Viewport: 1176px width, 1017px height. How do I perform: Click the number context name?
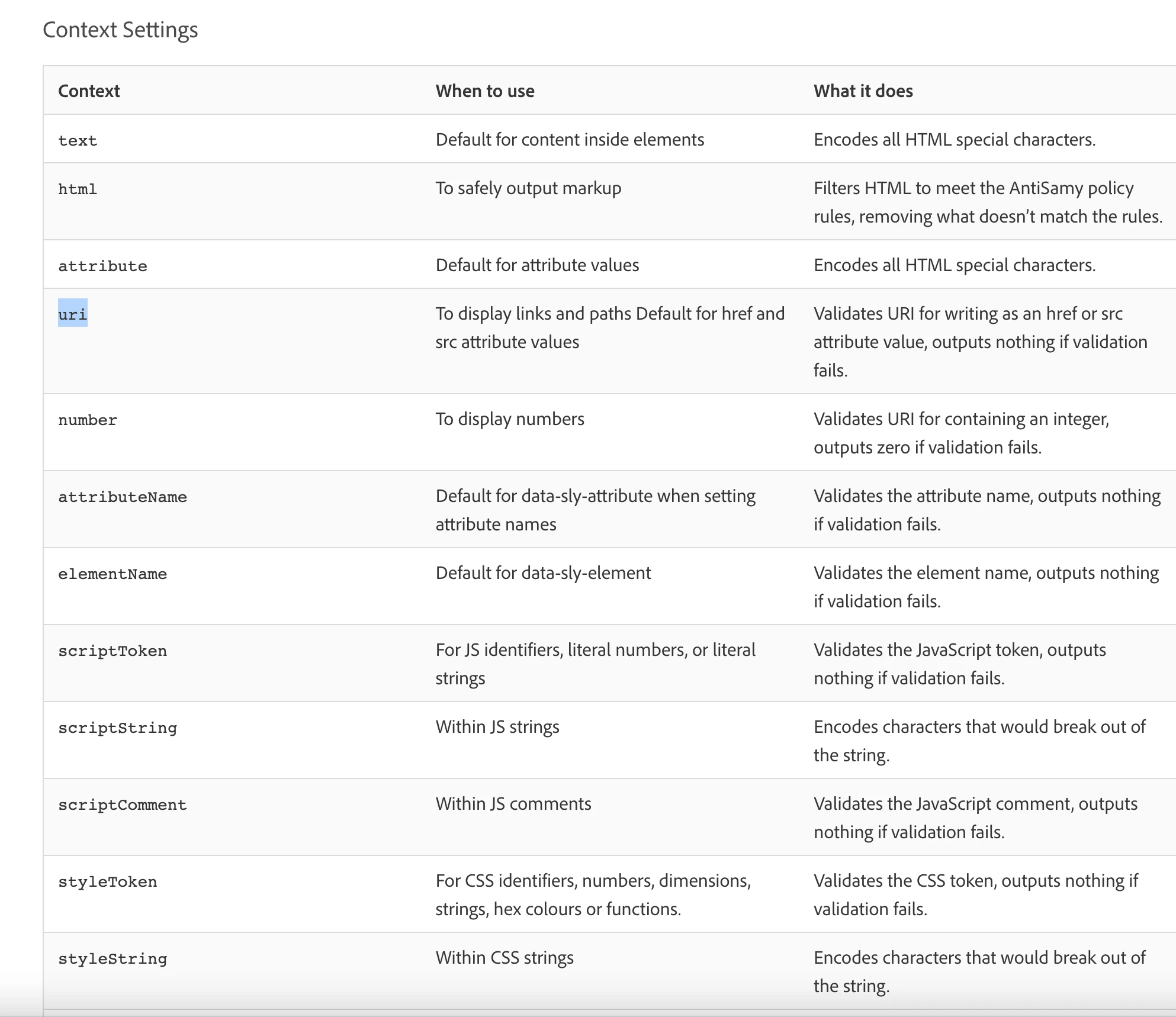88,420
